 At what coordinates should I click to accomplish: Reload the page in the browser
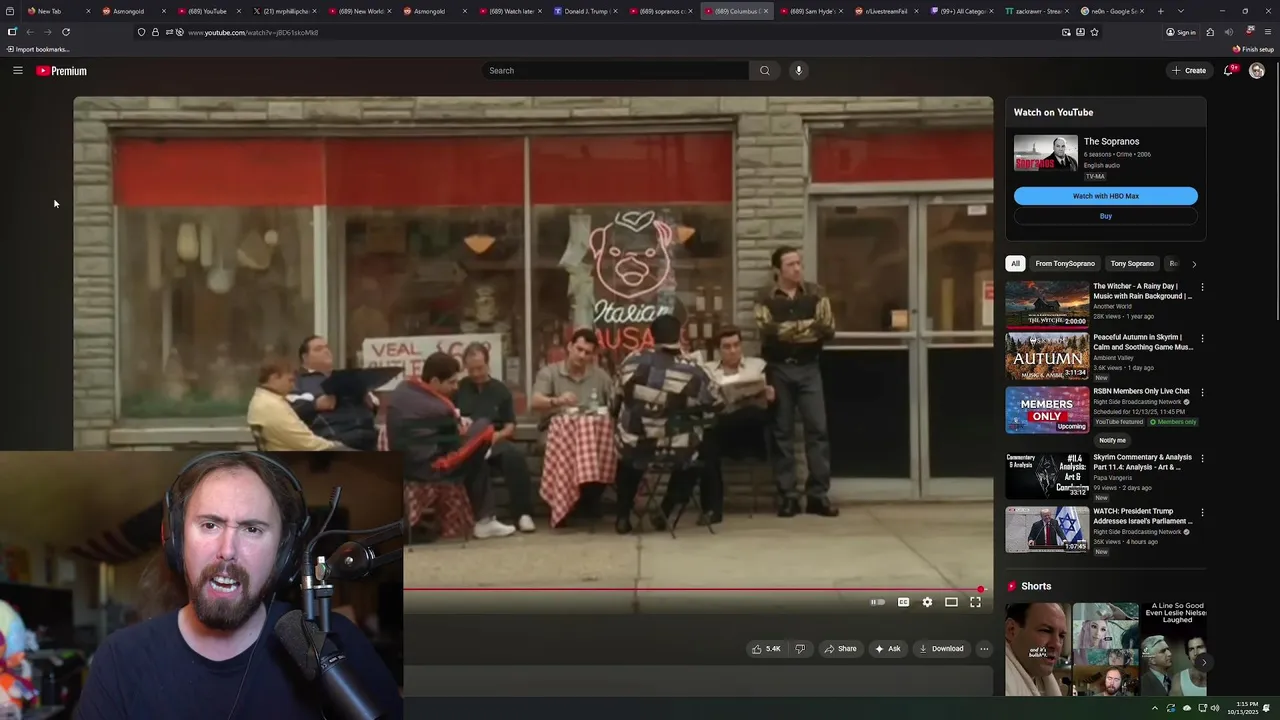pos(66,32)
